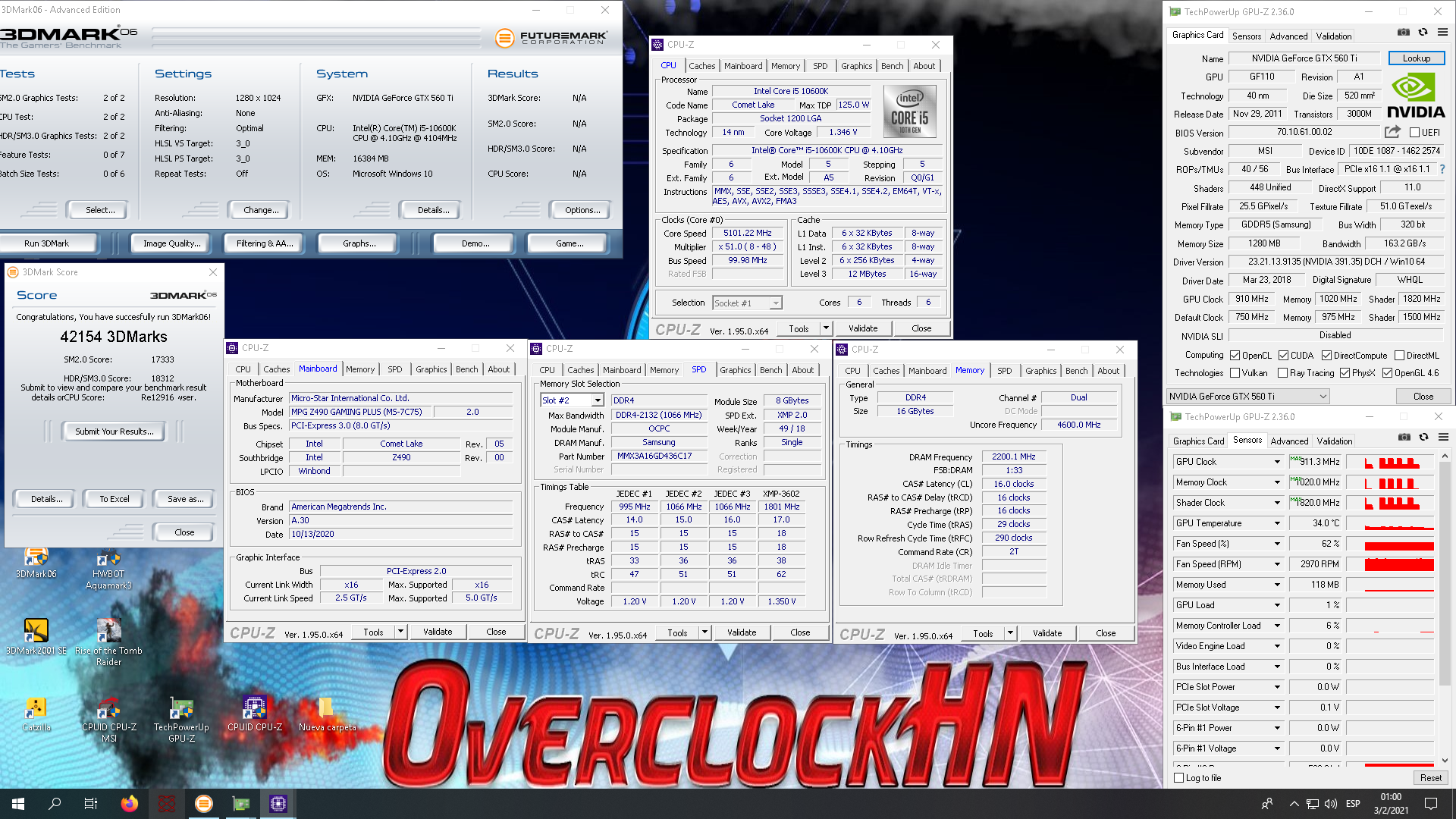Click Submit Your Results button
1456x819 pixels.
click(114, 431)
